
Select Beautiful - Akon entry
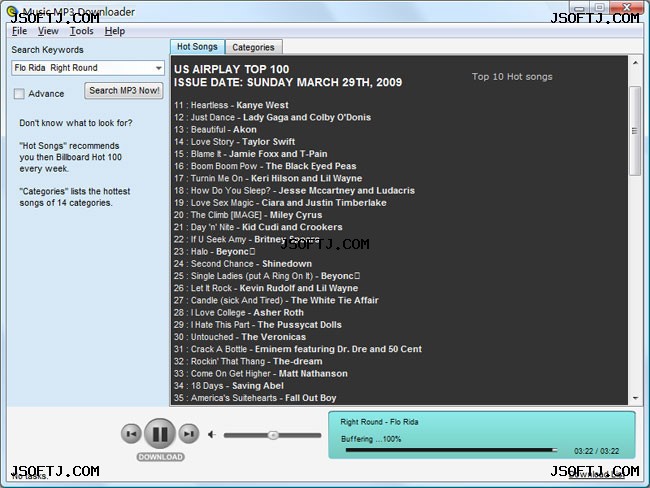tap(215, 130)
